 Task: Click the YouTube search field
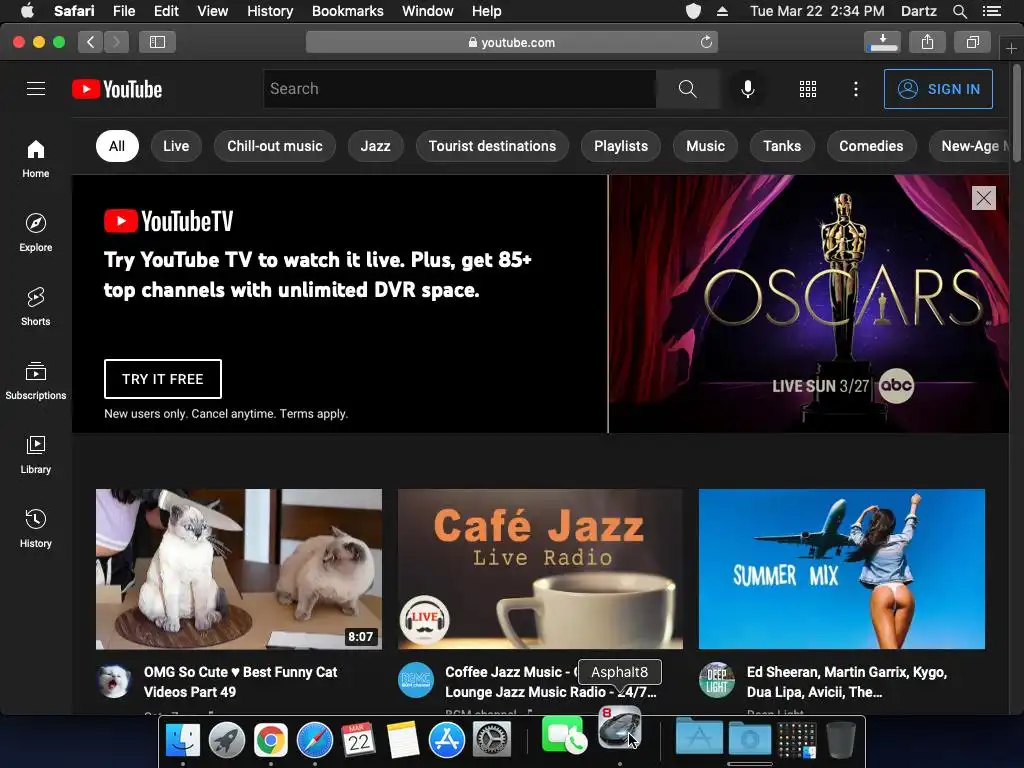click(460, 89)
